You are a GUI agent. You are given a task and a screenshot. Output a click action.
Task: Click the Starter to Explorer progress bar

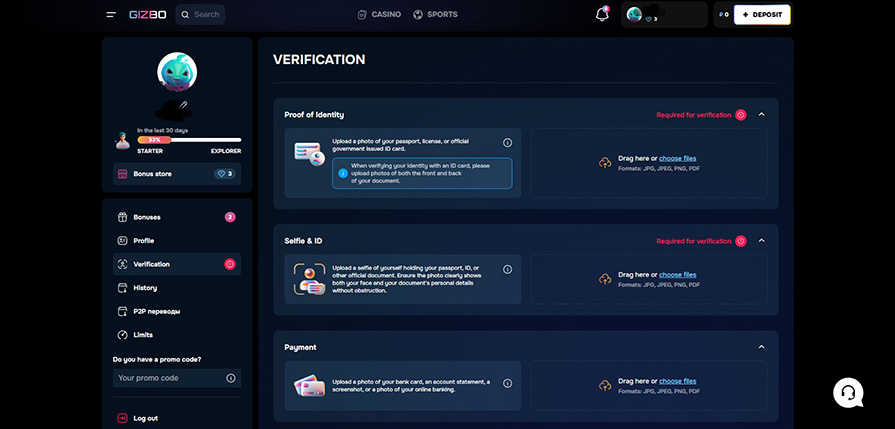(177, 140)
